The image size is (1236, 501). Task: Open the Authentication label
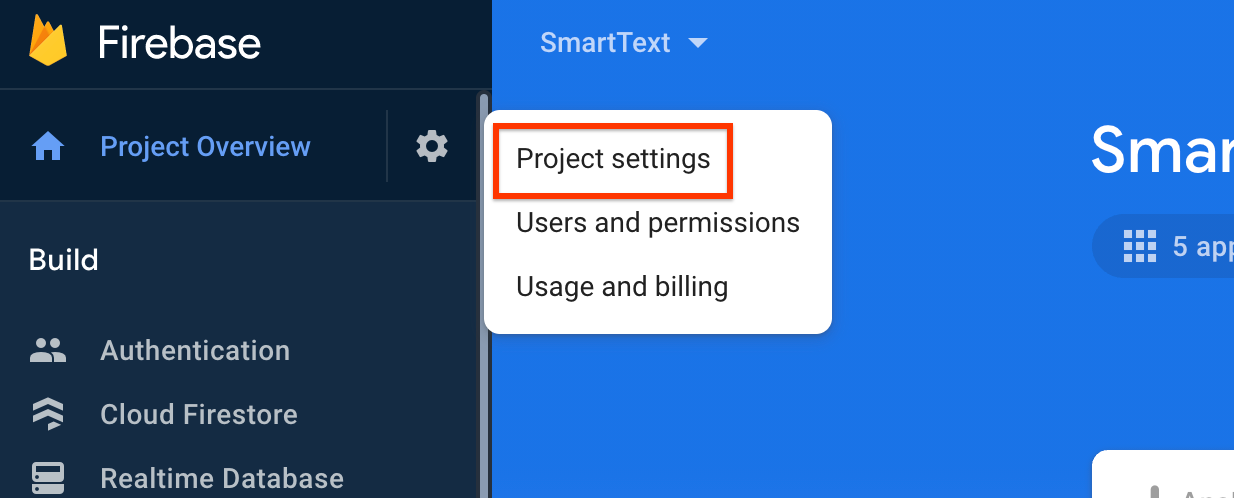195,351
